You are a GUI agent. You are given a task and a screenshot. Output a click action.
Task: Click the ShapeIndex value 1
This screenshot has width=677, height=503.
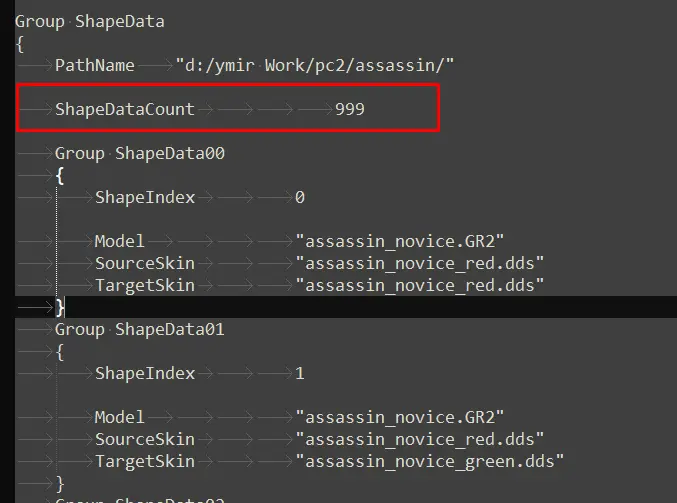300,373
